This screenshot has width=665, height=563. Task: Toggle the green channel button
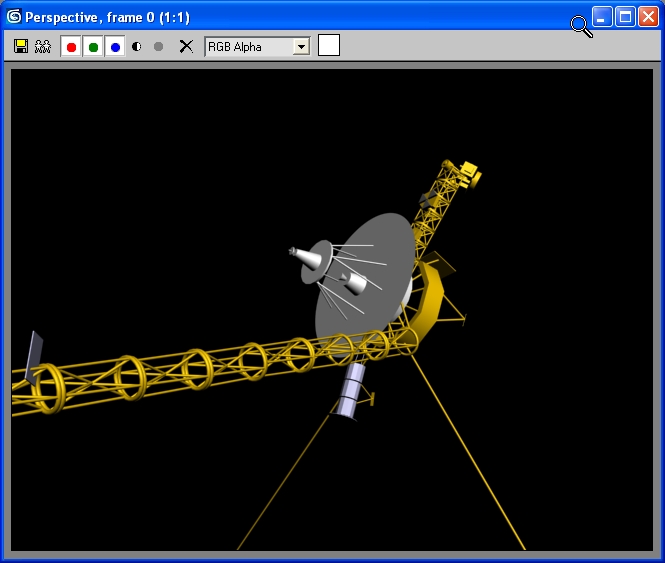pos(93,46)
